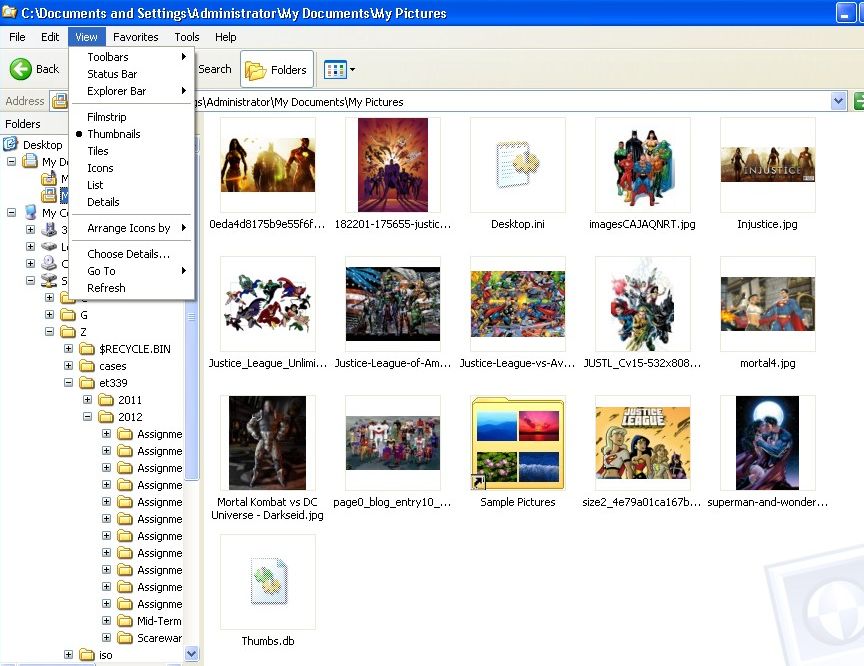Select Tiles view option
The height and width of the screenshot is (666, 864).
pyautogui.click(x=132, y=151)
